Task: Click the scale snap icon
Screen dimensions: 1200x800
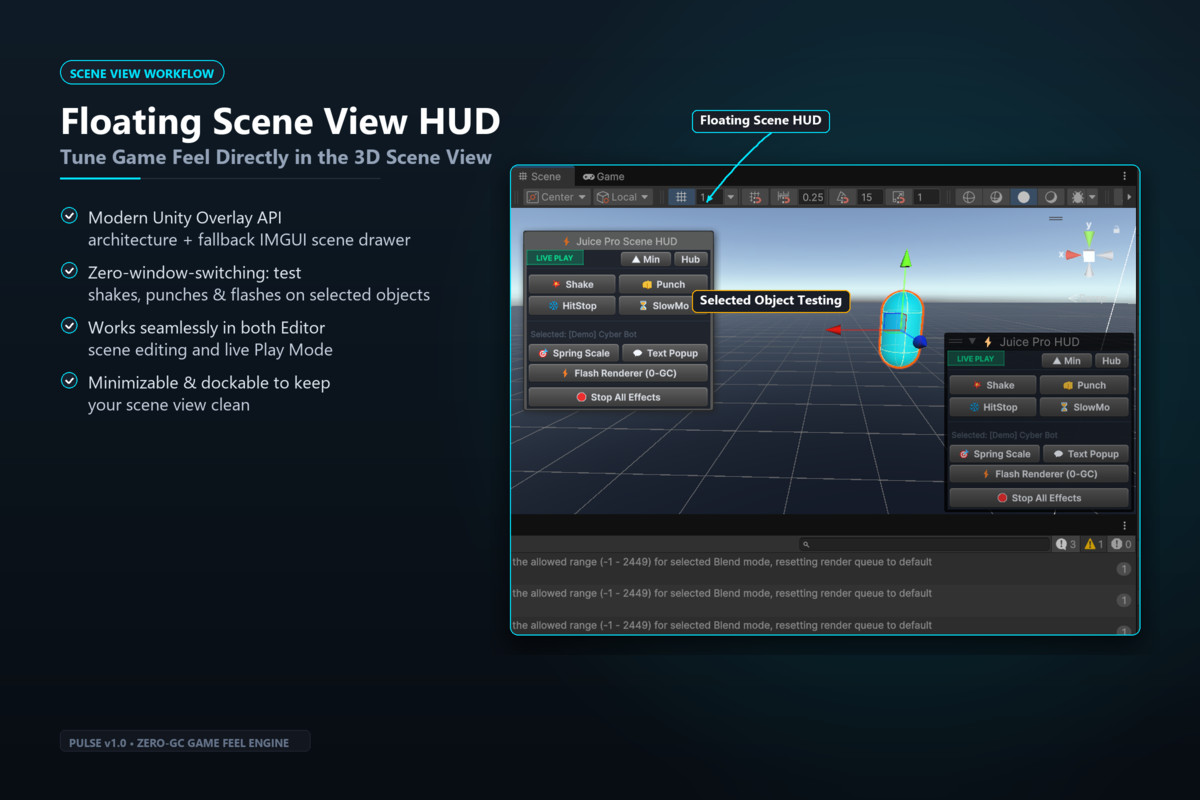Action: (x=899, y=197)
